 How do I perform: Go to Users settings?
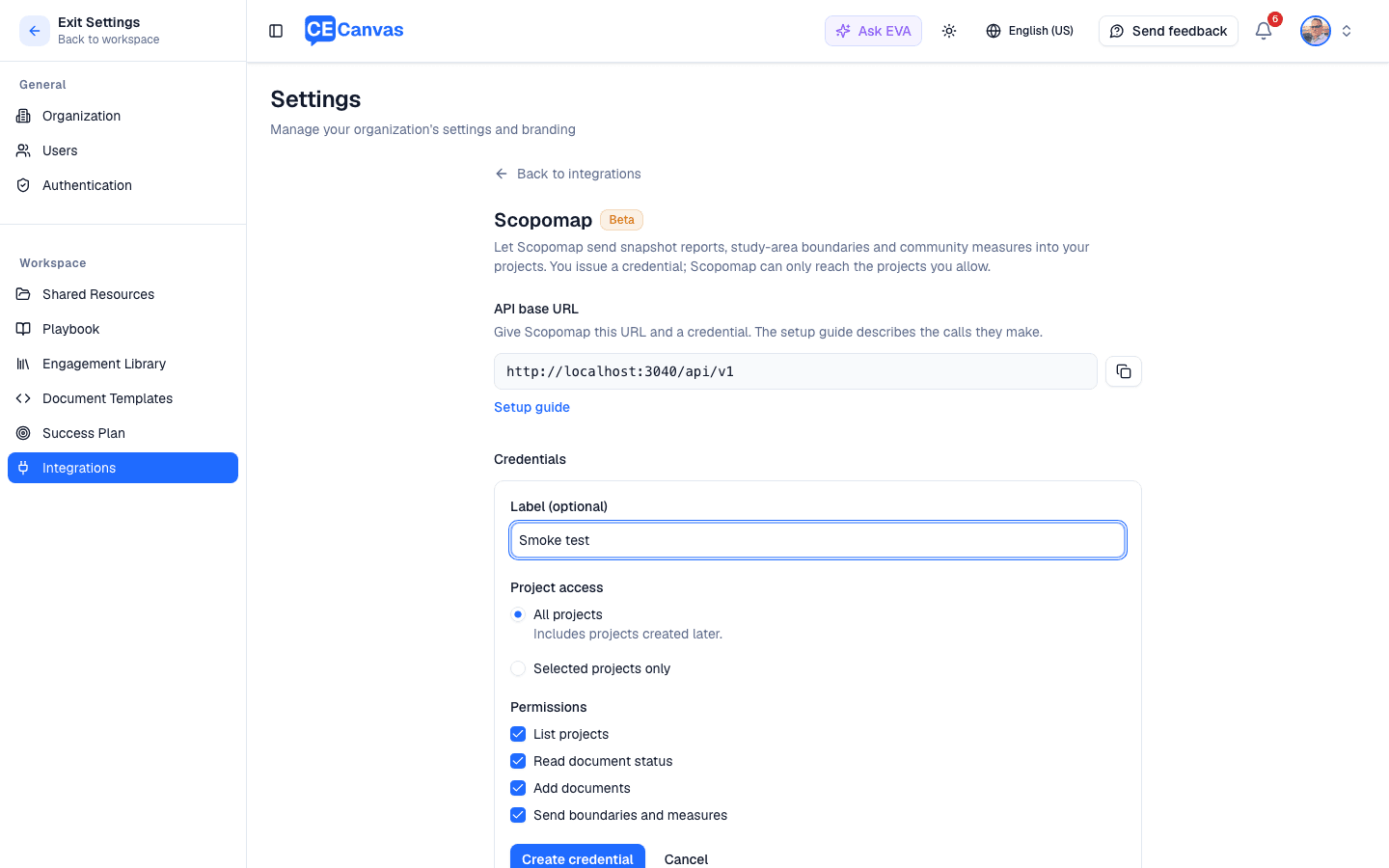pyautogui.click(x=123, y=150)
